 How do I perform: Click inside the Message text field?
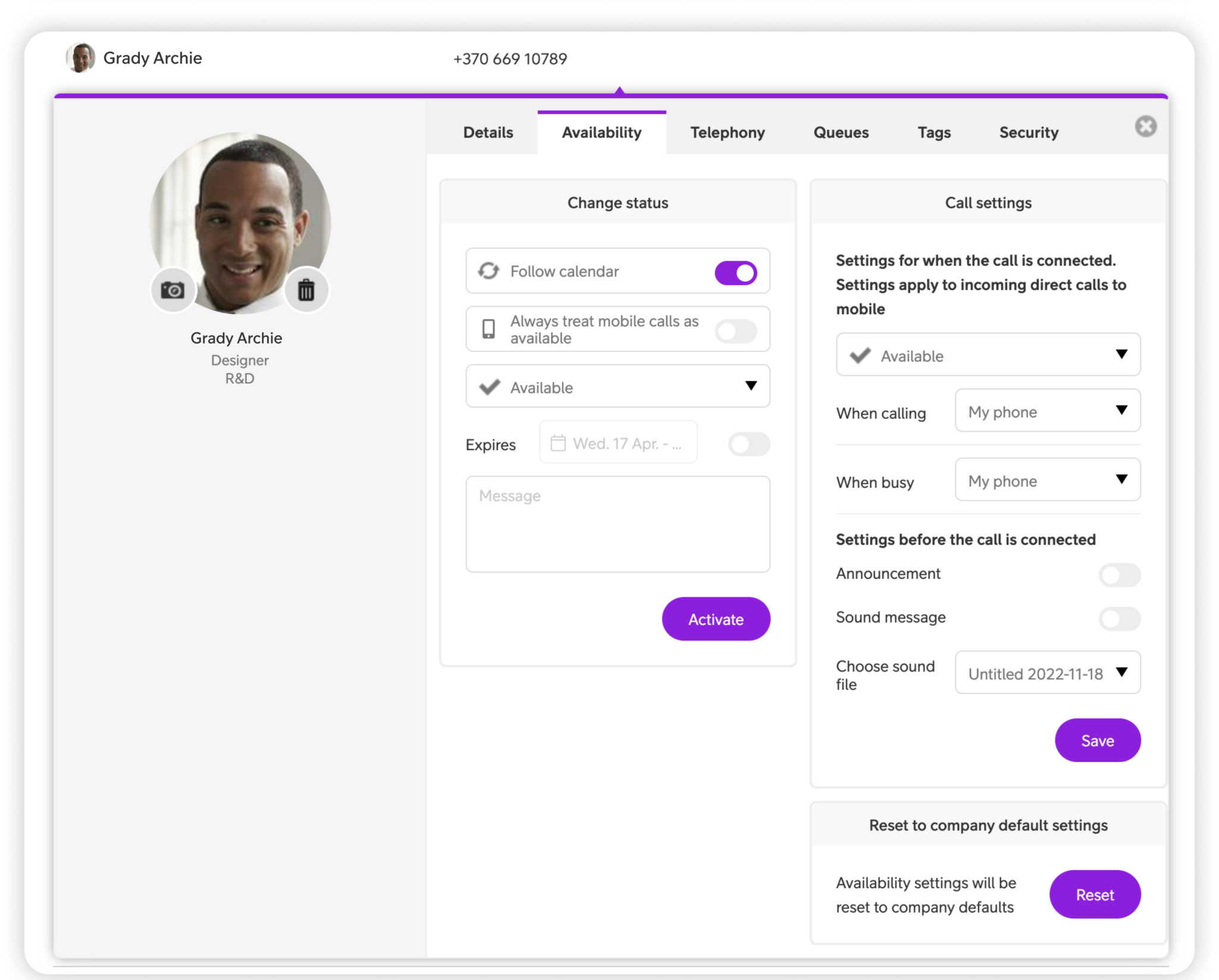[617, 524]
